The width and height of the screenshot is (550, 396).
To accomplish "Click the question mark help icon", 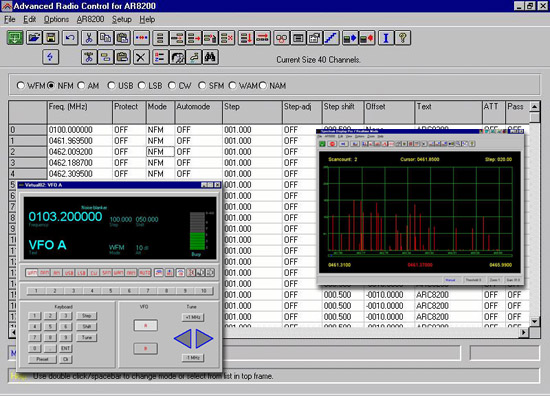I will [403, 38].
